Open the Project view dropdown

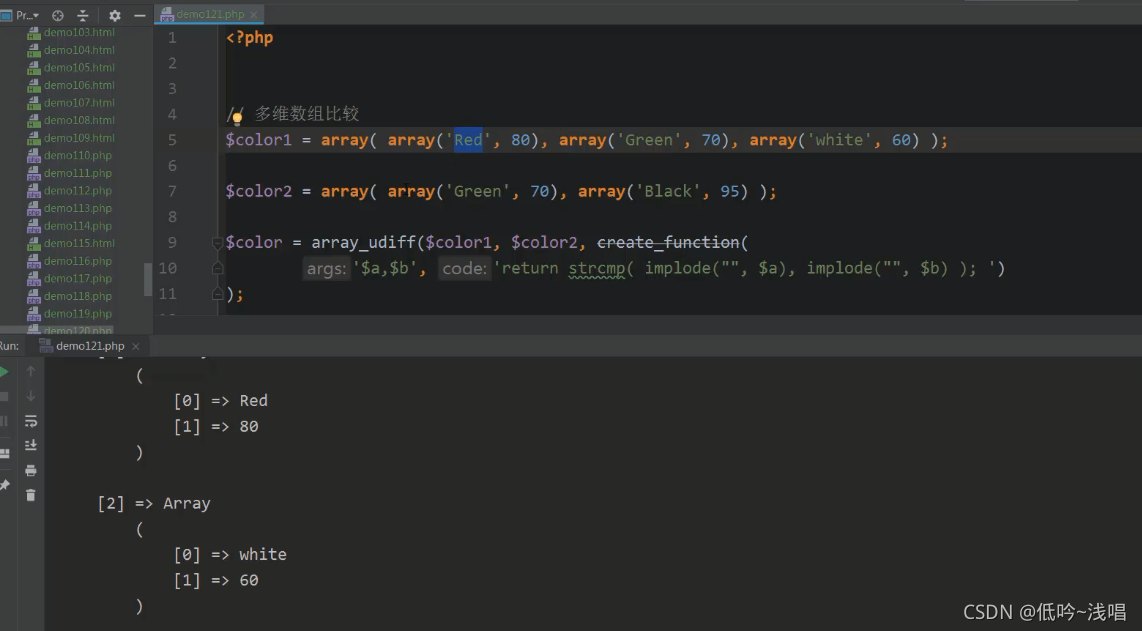click(x=25, y=15)
